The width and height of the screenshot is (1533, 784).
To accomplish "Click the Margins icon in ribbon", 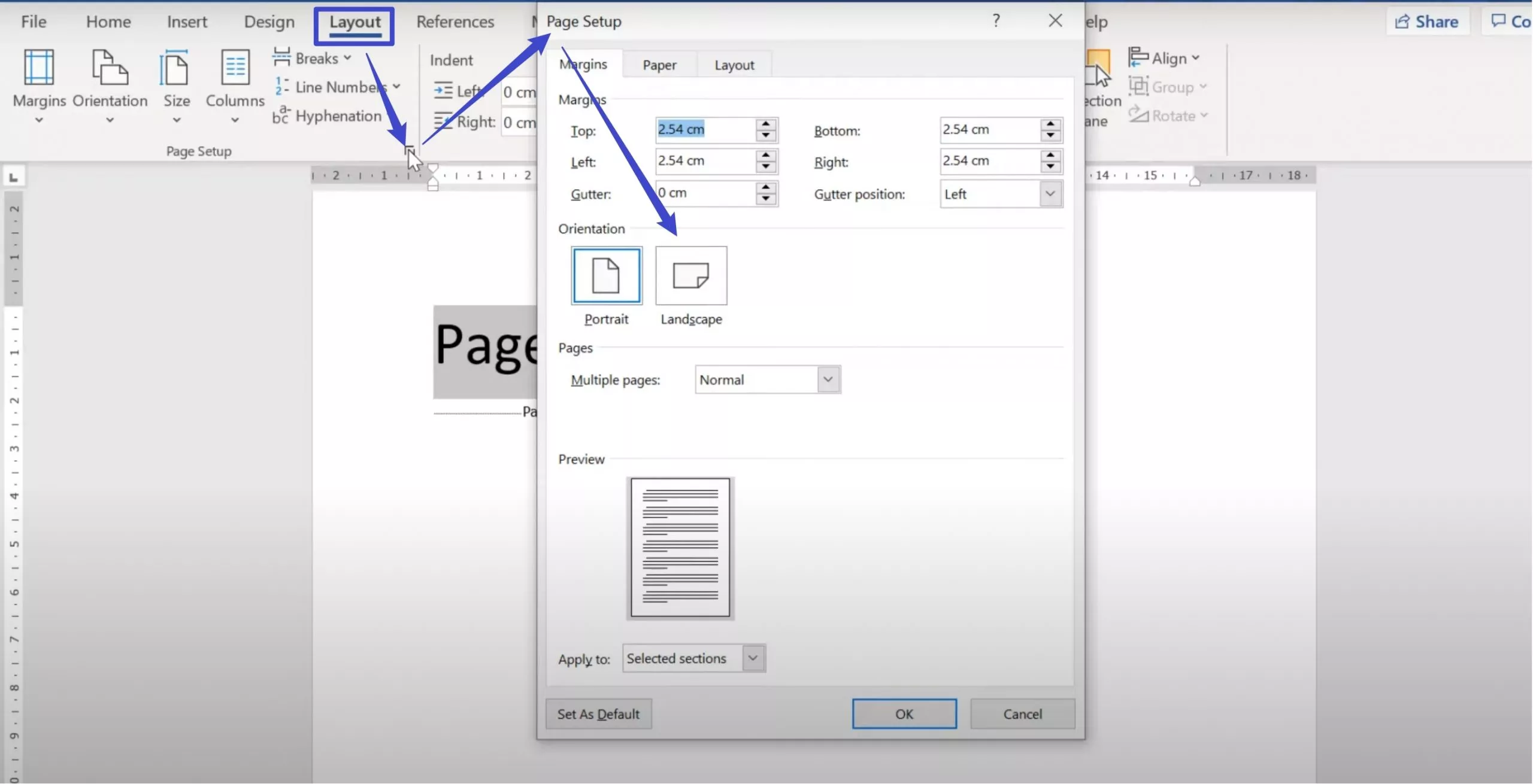I will (x=39, y=67).
